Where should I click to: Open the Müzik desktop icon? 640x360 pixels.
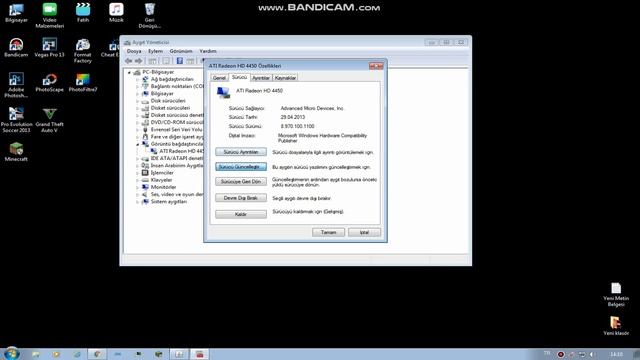pos(116,13)
